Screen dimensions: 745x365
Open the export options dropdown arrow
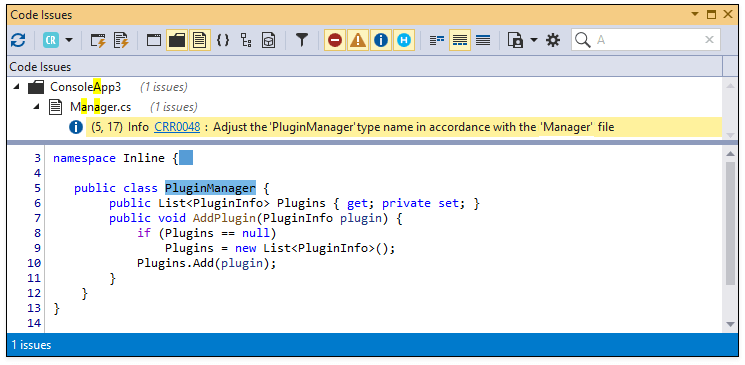click(534, 40)
